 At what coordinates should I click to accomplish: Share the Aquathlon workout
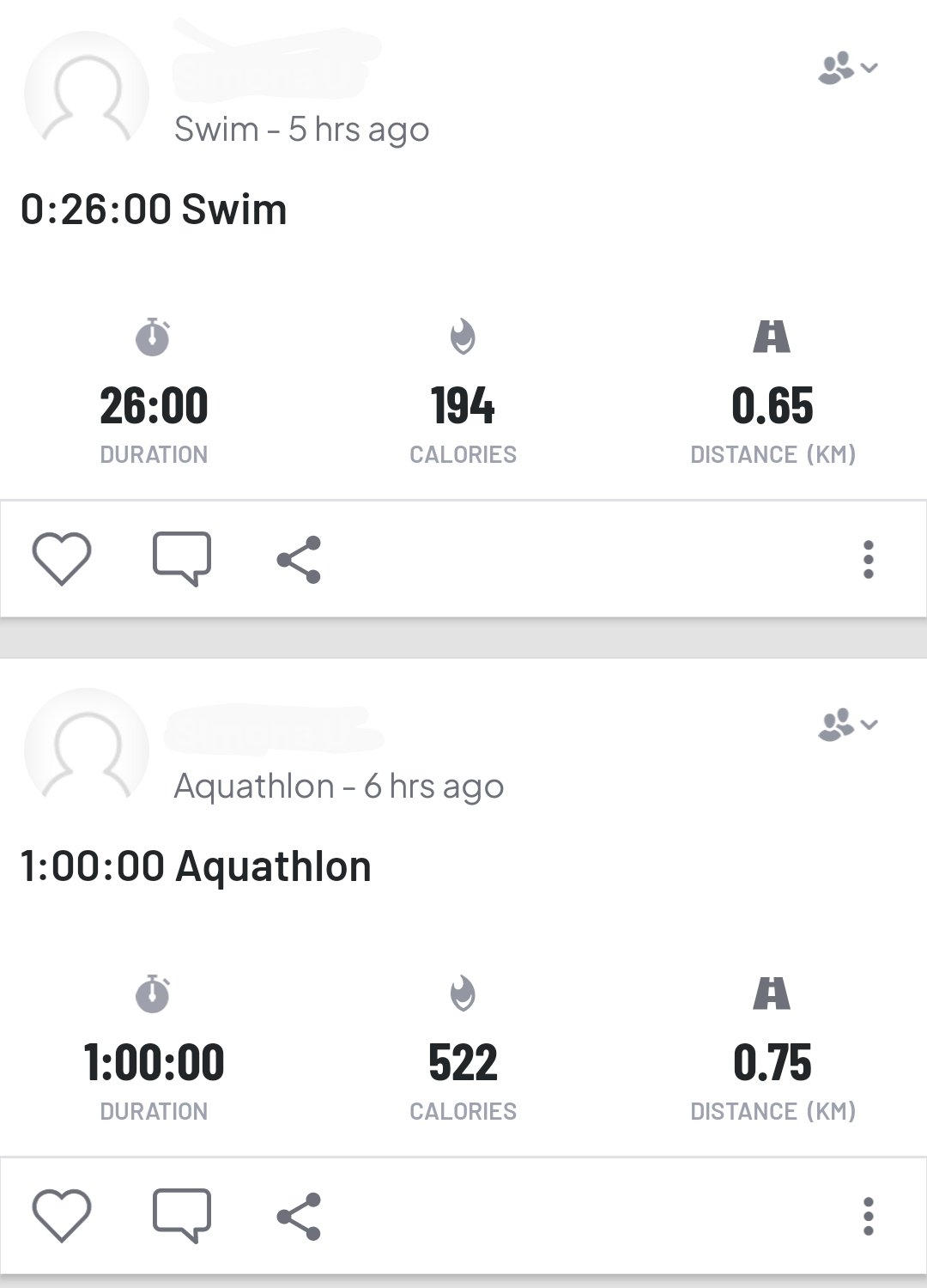(299, 1217)
